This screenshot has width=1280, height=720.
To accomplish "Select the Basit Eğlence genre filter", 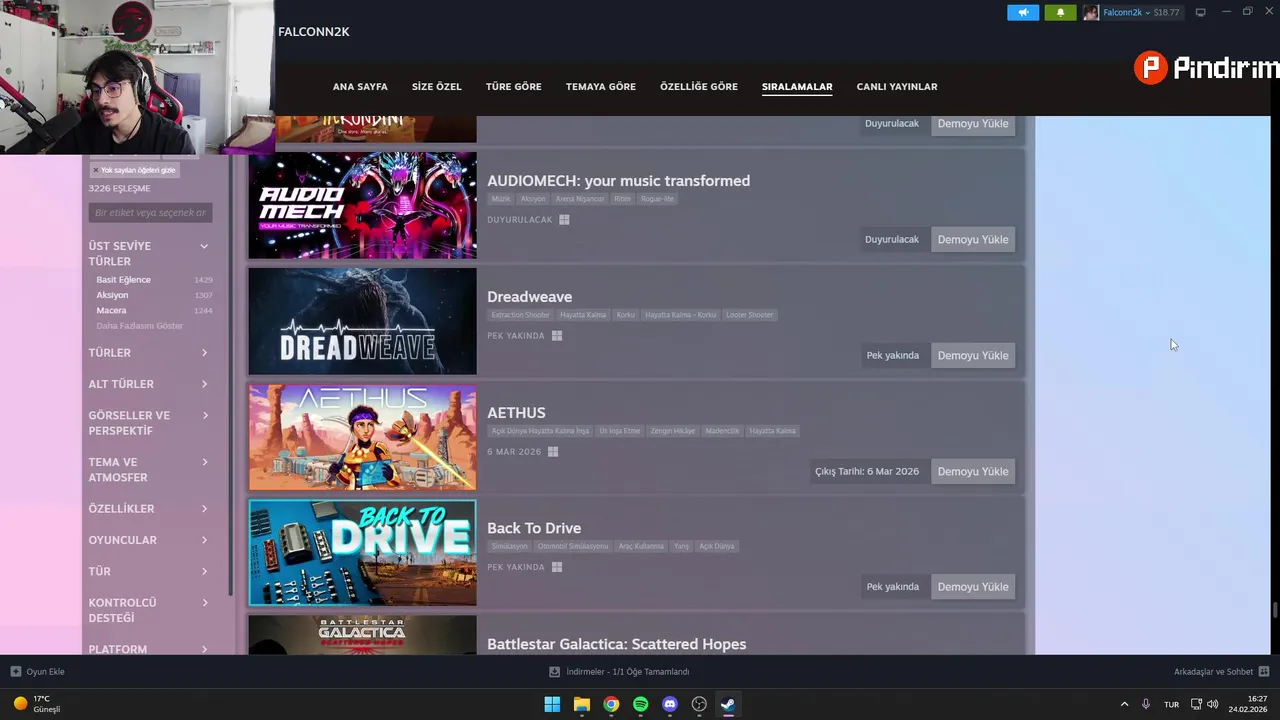I will coord(123,280).
